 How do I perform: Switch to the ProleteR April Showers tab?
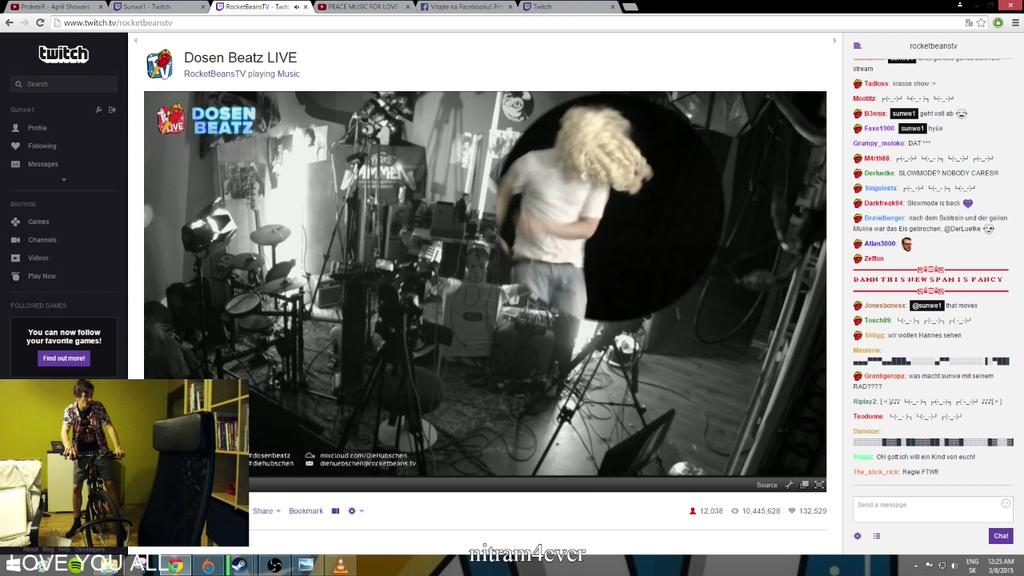coord(56,7)
